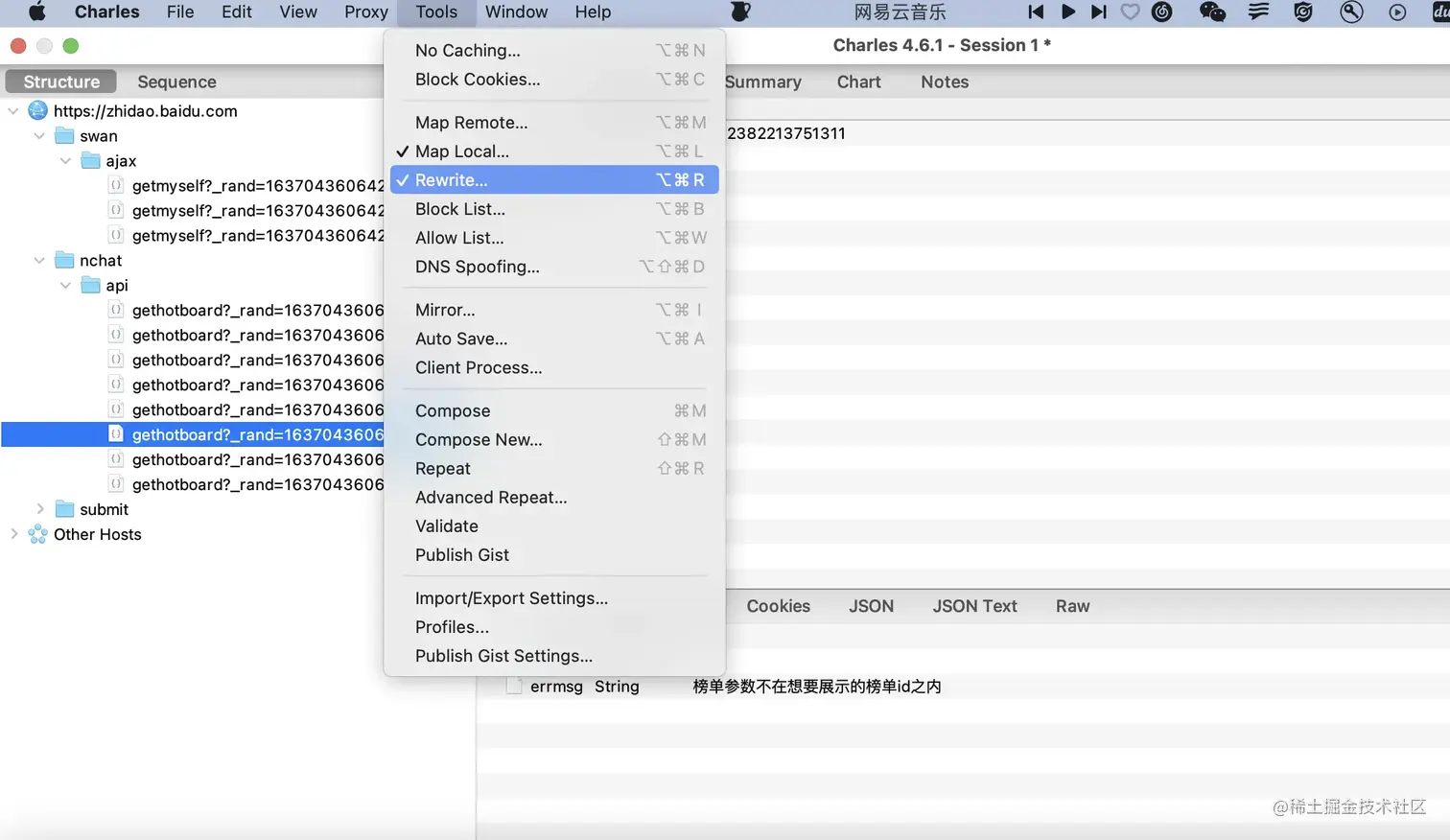Open the Apple menu
Image resolution: width=1450 pixels, height=840 pixels.
pos(36,12)
